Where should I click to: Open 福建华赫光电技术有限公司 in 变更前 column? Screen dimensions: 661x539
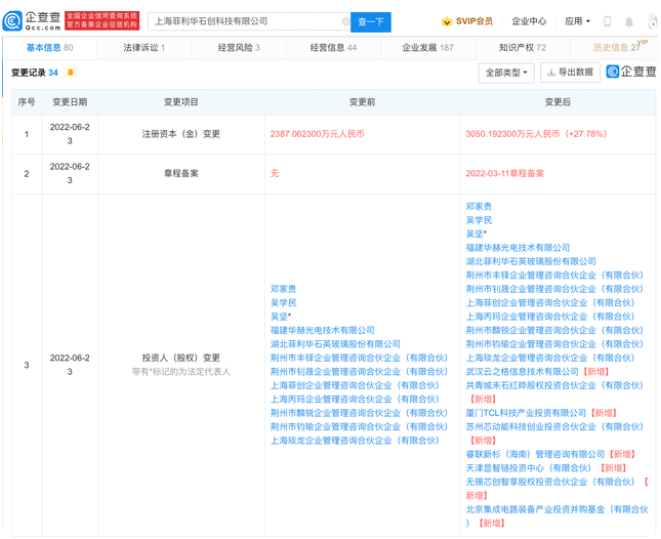[x=322, y=330]
